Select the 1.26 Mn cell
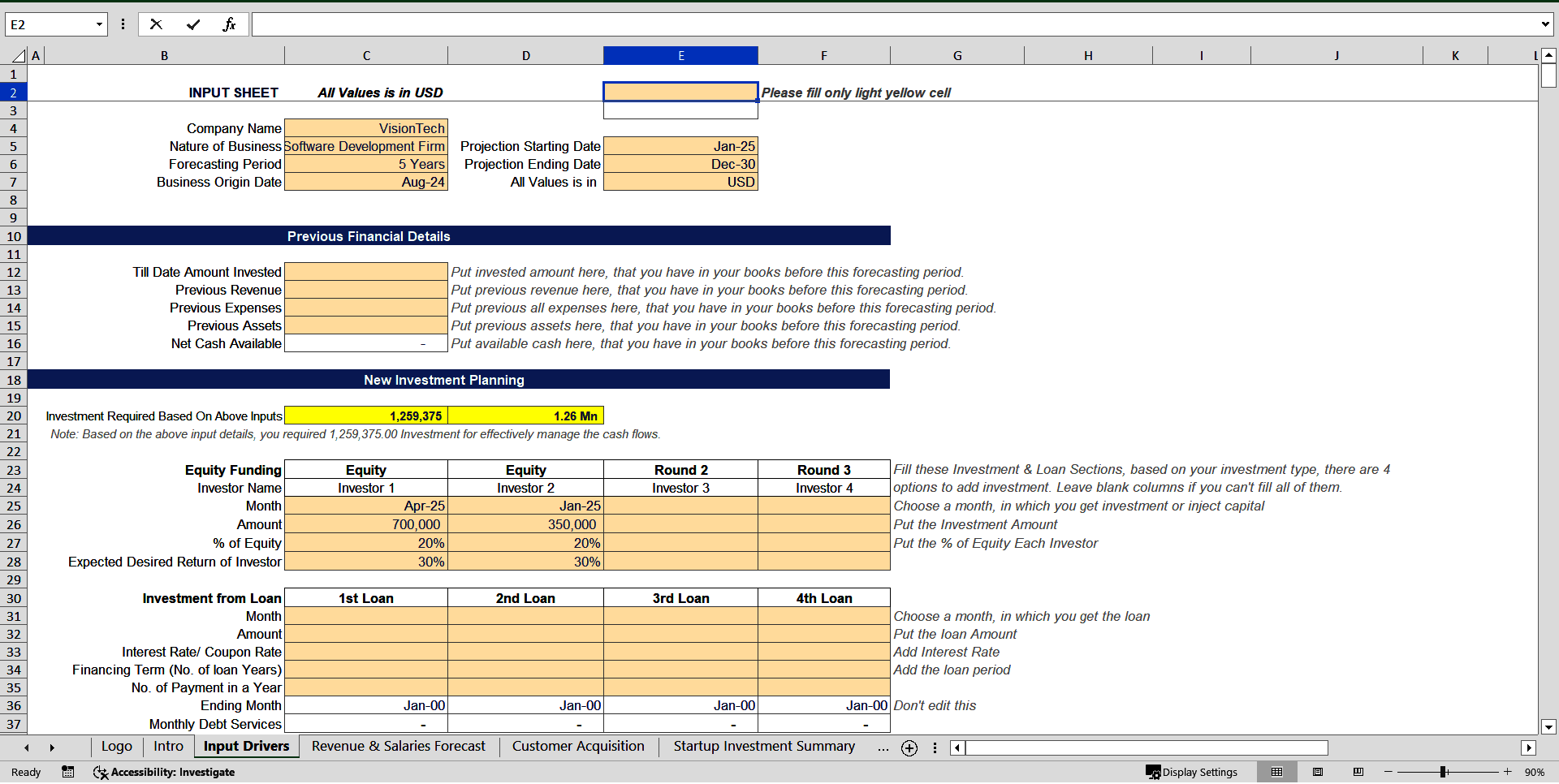 click(525, 416)
